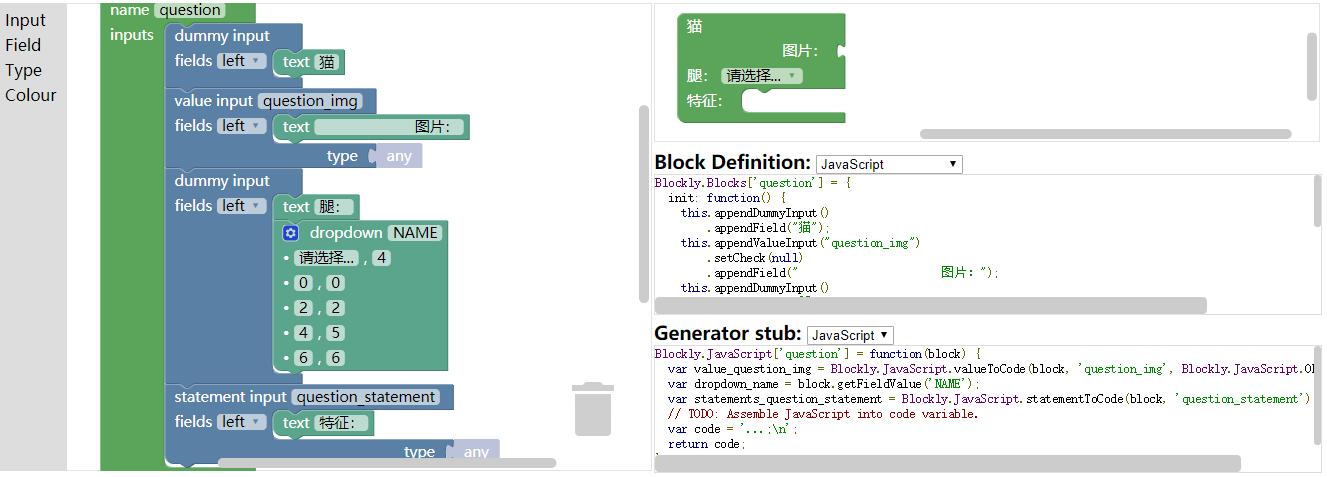Image resolution: width=1327 pixels, height=477 pixels.
Task: Click the 'Block Definition:' heading
Action: (732, 162)
